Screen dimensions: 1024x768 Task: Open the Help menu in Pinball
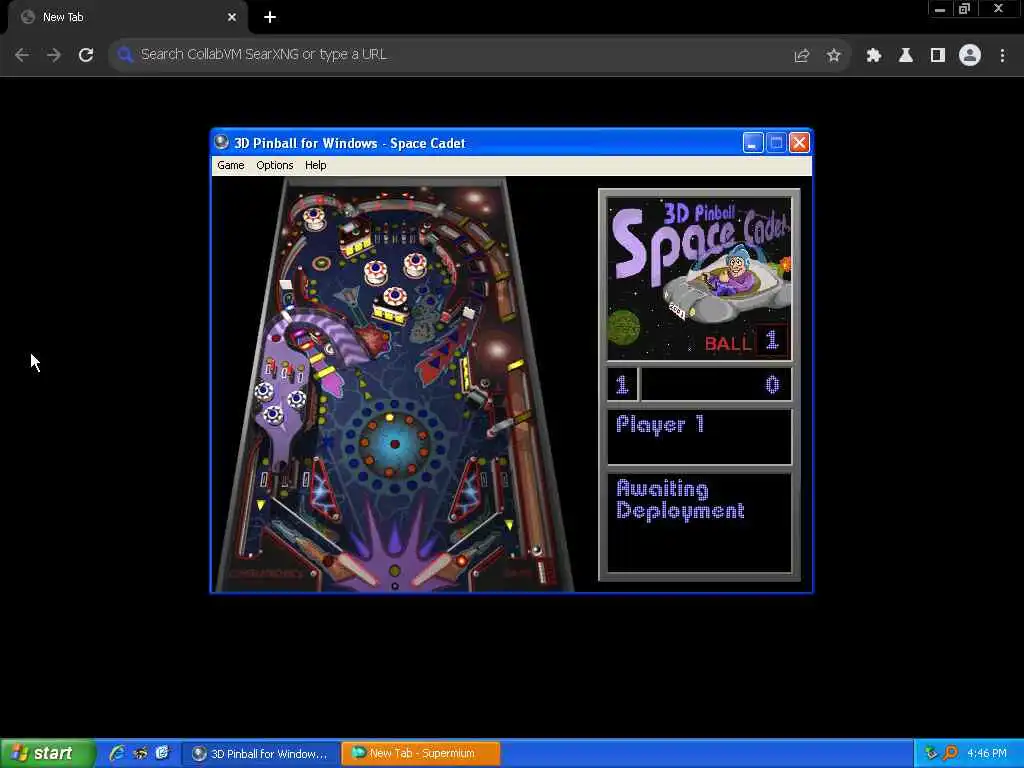click(315, 165)
